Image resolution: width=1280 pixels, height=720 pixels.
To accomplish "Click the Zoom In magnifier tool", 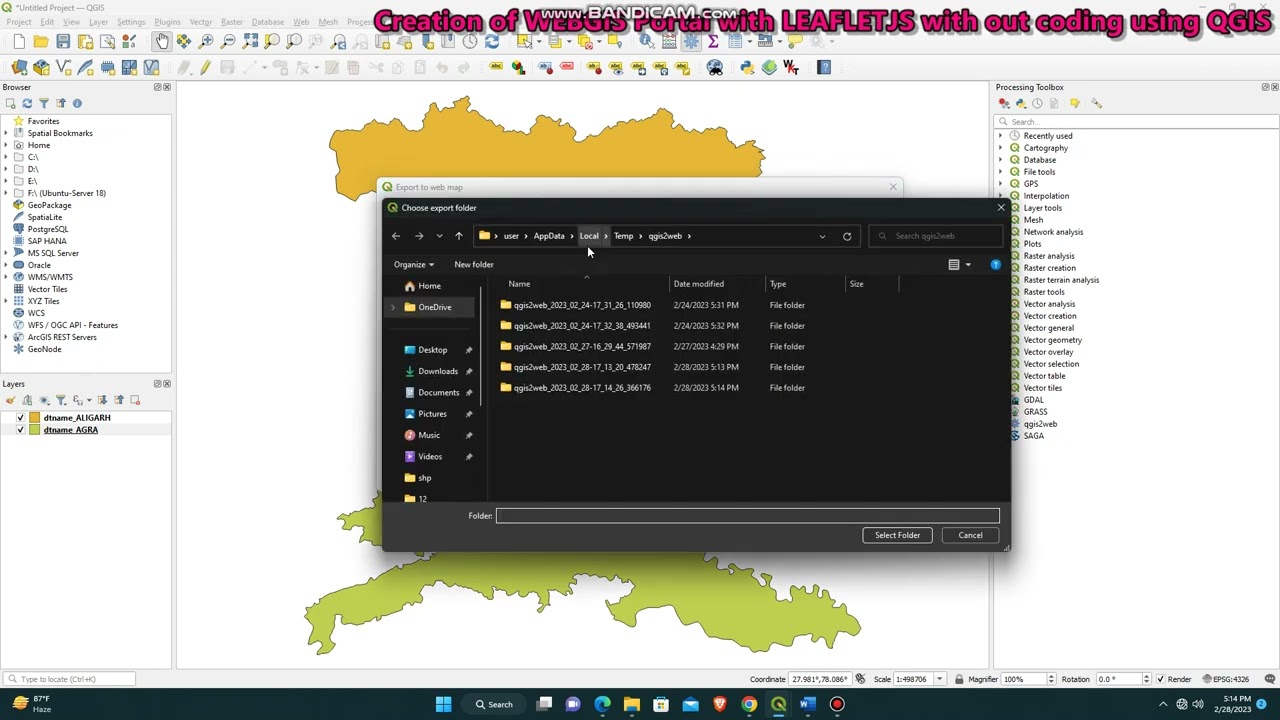I will point(206,41).
